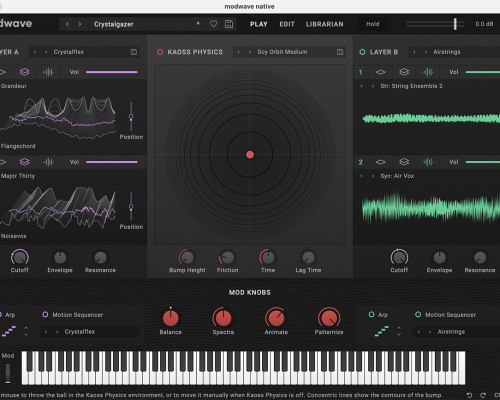500x400 pixels.
Task: Click the Airstrings motion sequence name
Action: click(451, 332)
